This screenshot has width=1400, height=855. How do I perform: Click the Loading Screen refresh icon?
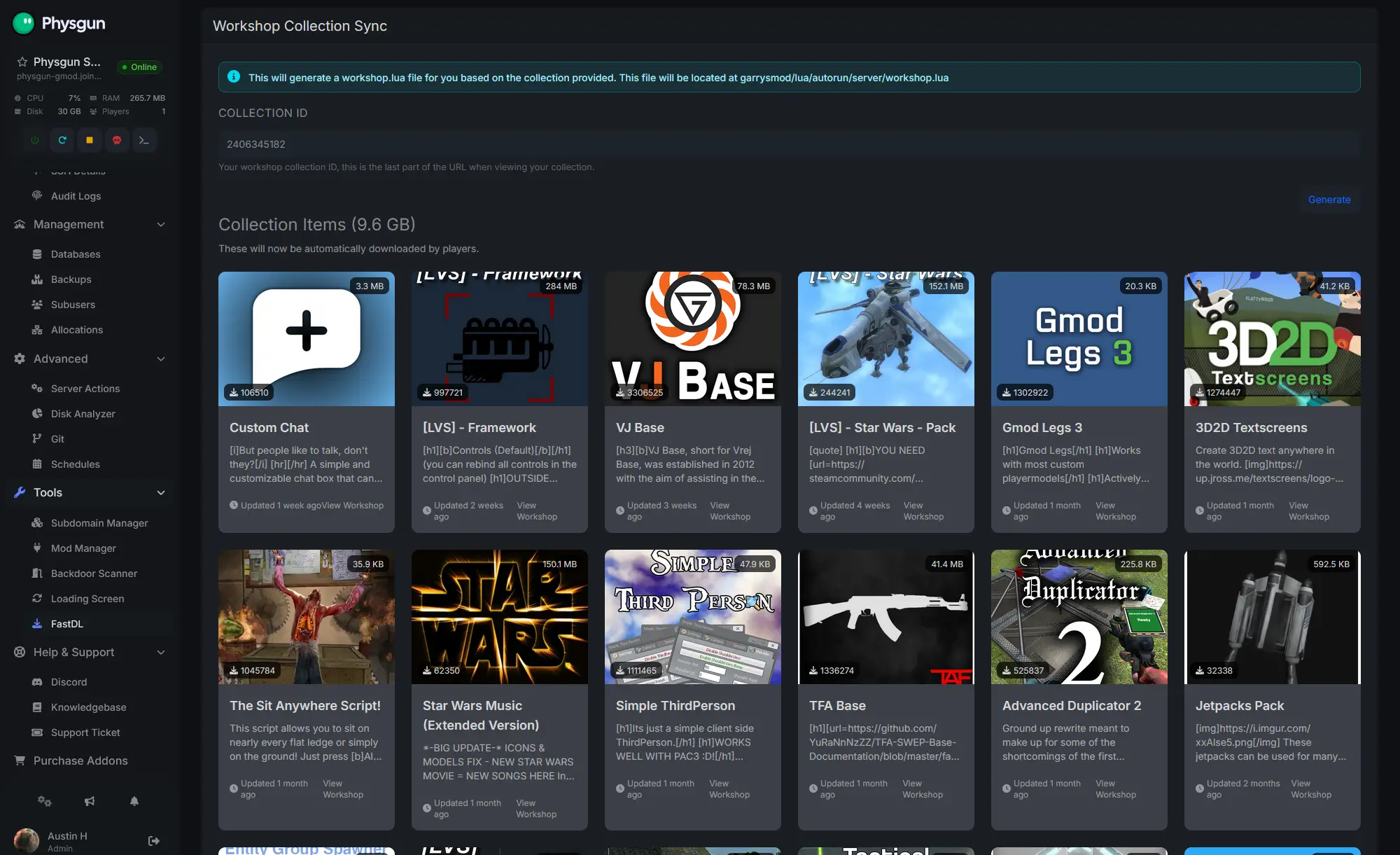coord(37,598)
